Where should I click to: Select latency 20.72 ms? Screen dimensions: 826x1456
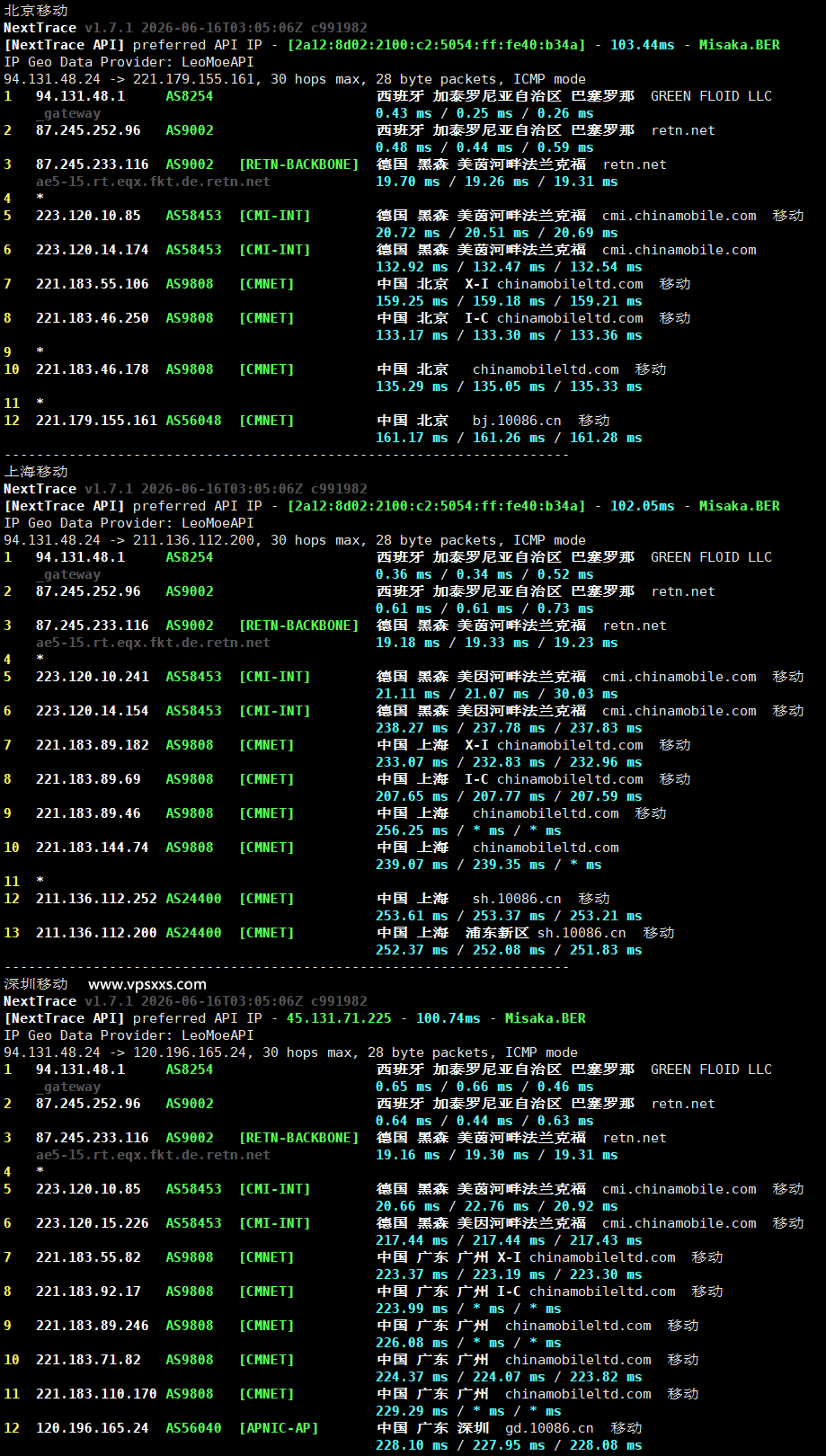(408, 233)
